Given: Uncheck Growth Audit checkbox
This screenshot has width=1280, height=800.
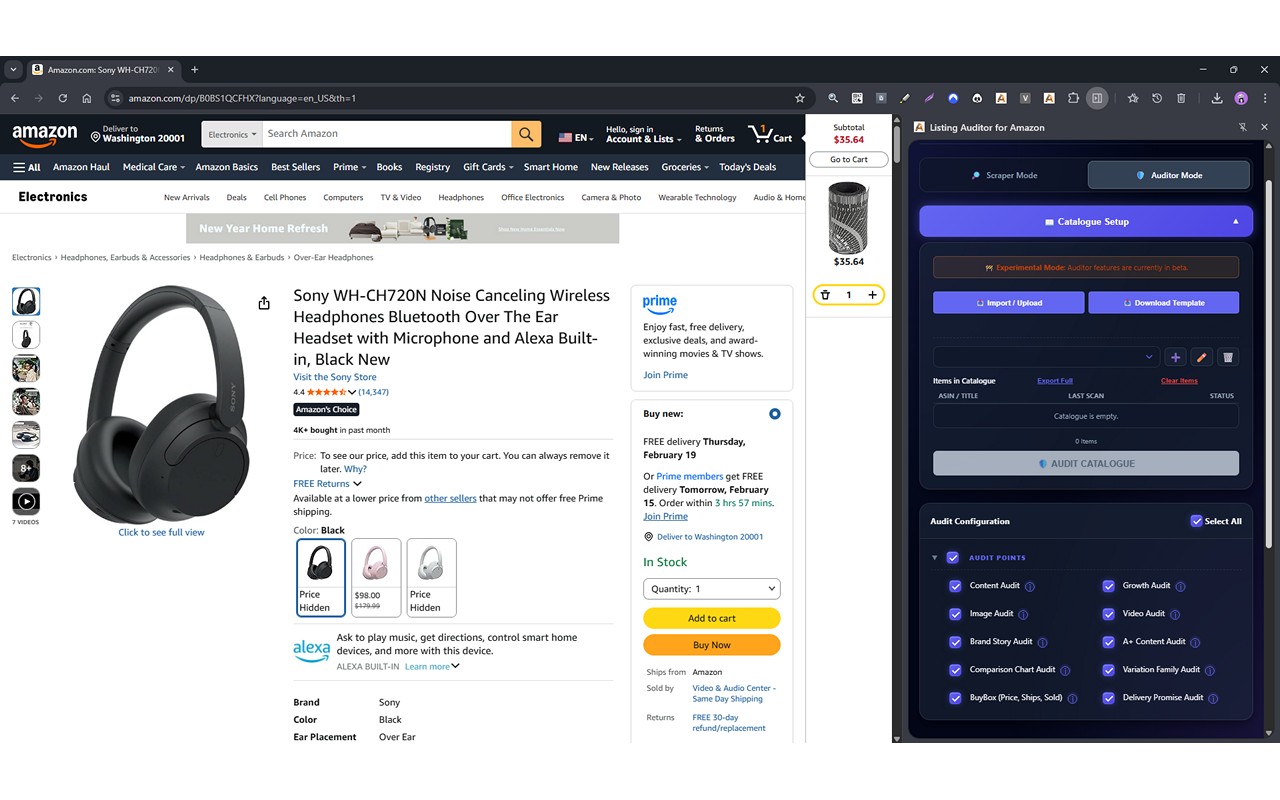Looking at the screenshot, I should (x=1108, y=586).
